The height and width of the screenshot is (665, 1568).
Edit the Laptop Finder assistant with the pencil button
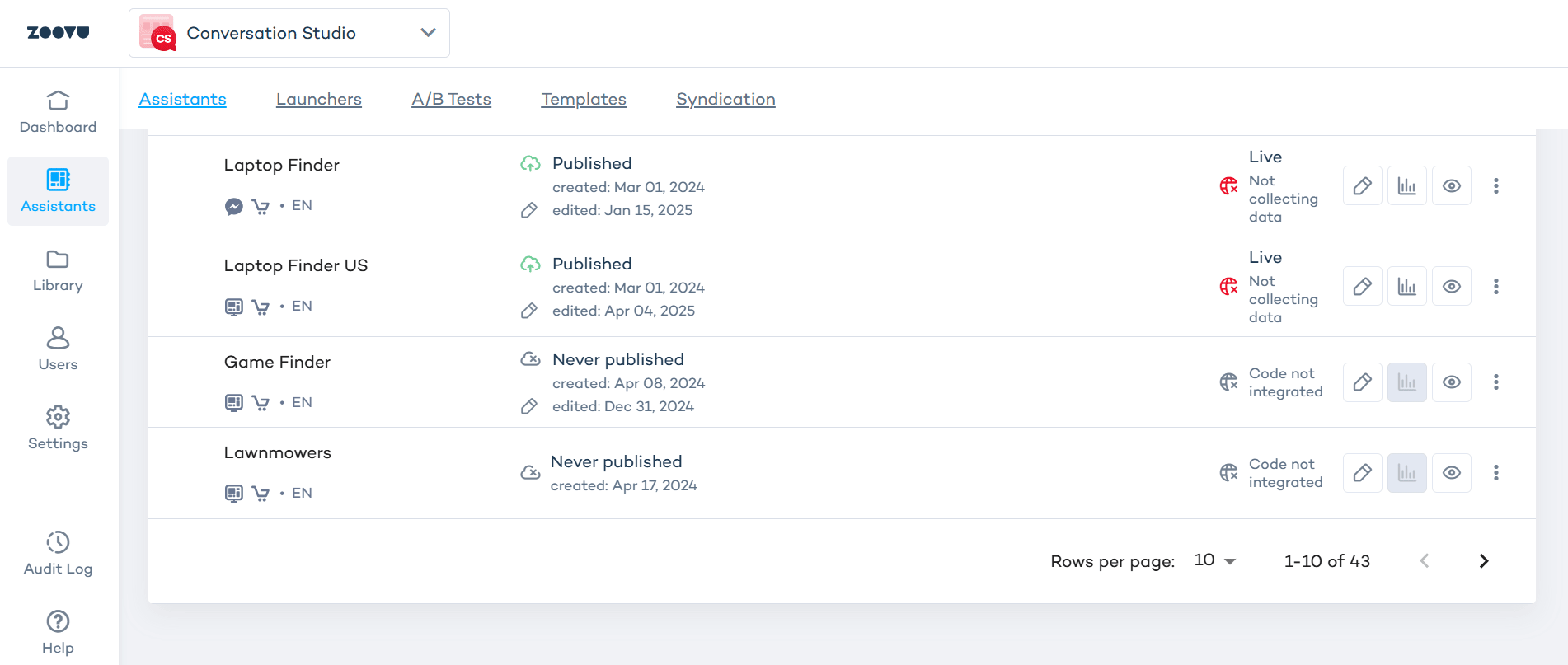pyautogui.click(x=1363, y=186)
